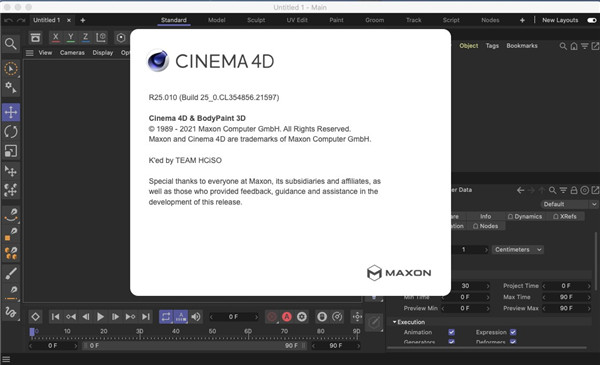Enable Autokeying red A button

tap(287, 317)
